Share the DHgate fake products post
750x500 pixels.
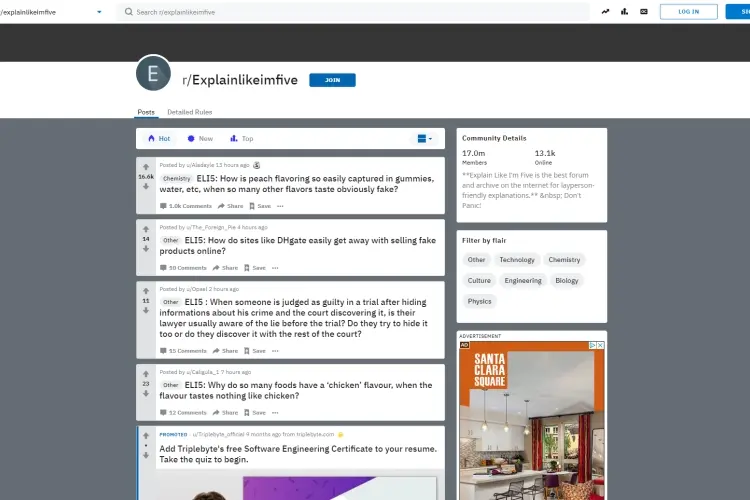point(225,268)
